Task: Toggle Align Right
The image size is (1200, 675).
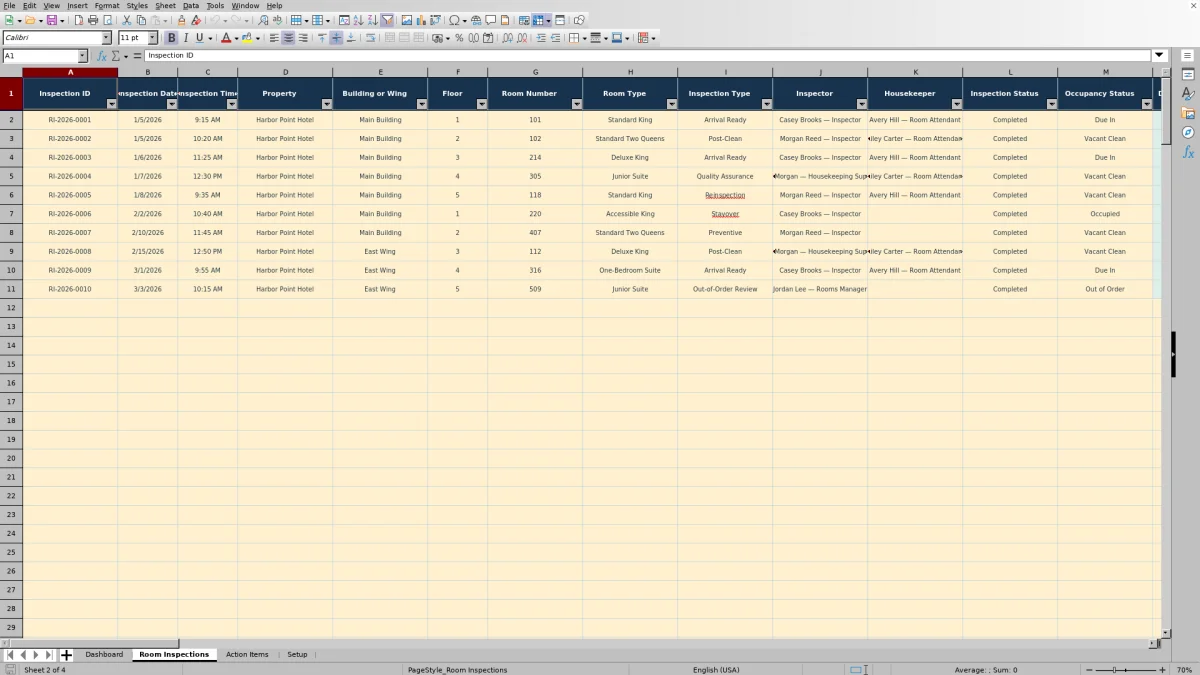Action: tap(302, 38)
